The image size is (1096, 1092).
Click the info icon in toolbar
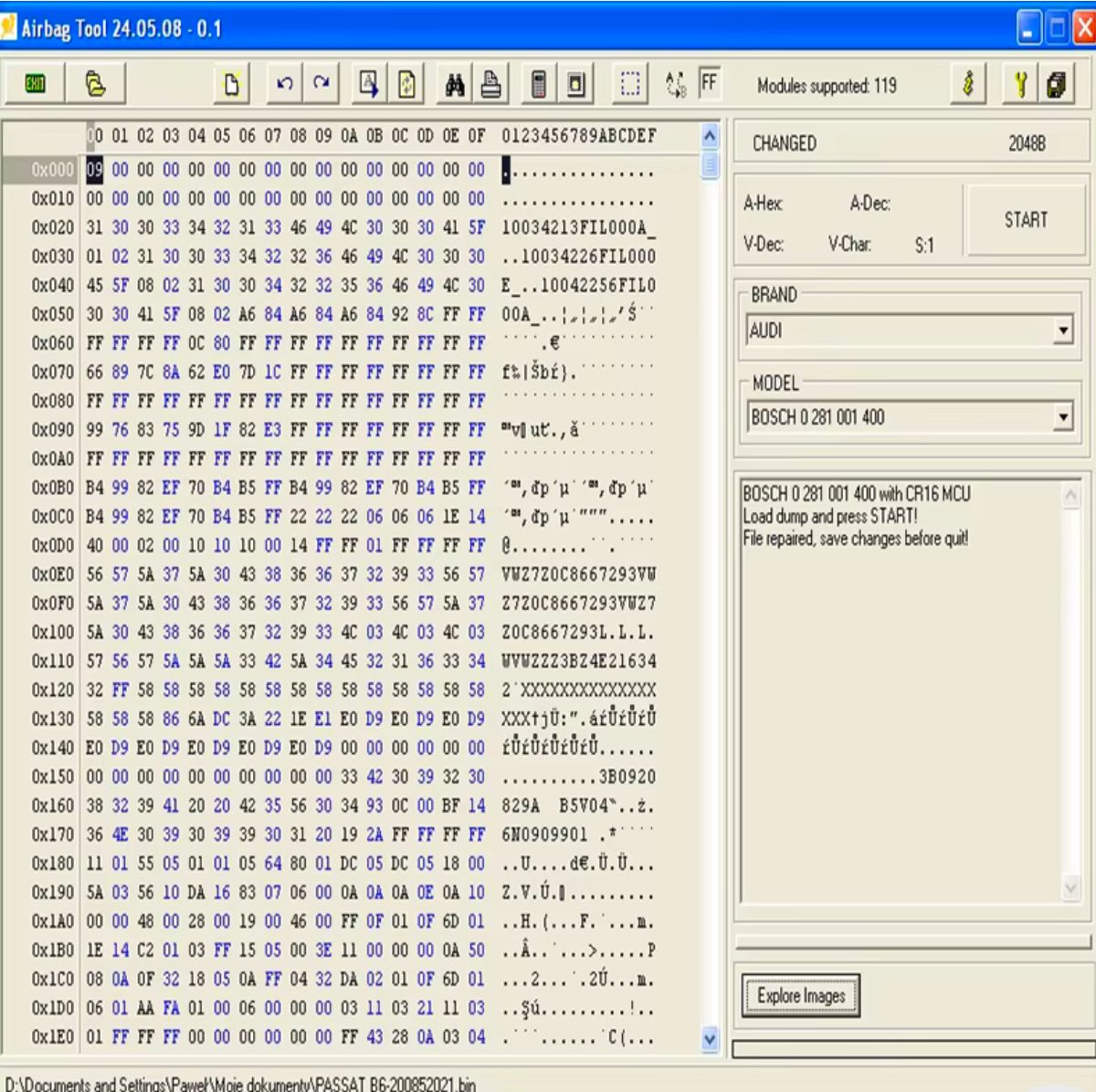[x=968, y=85]
